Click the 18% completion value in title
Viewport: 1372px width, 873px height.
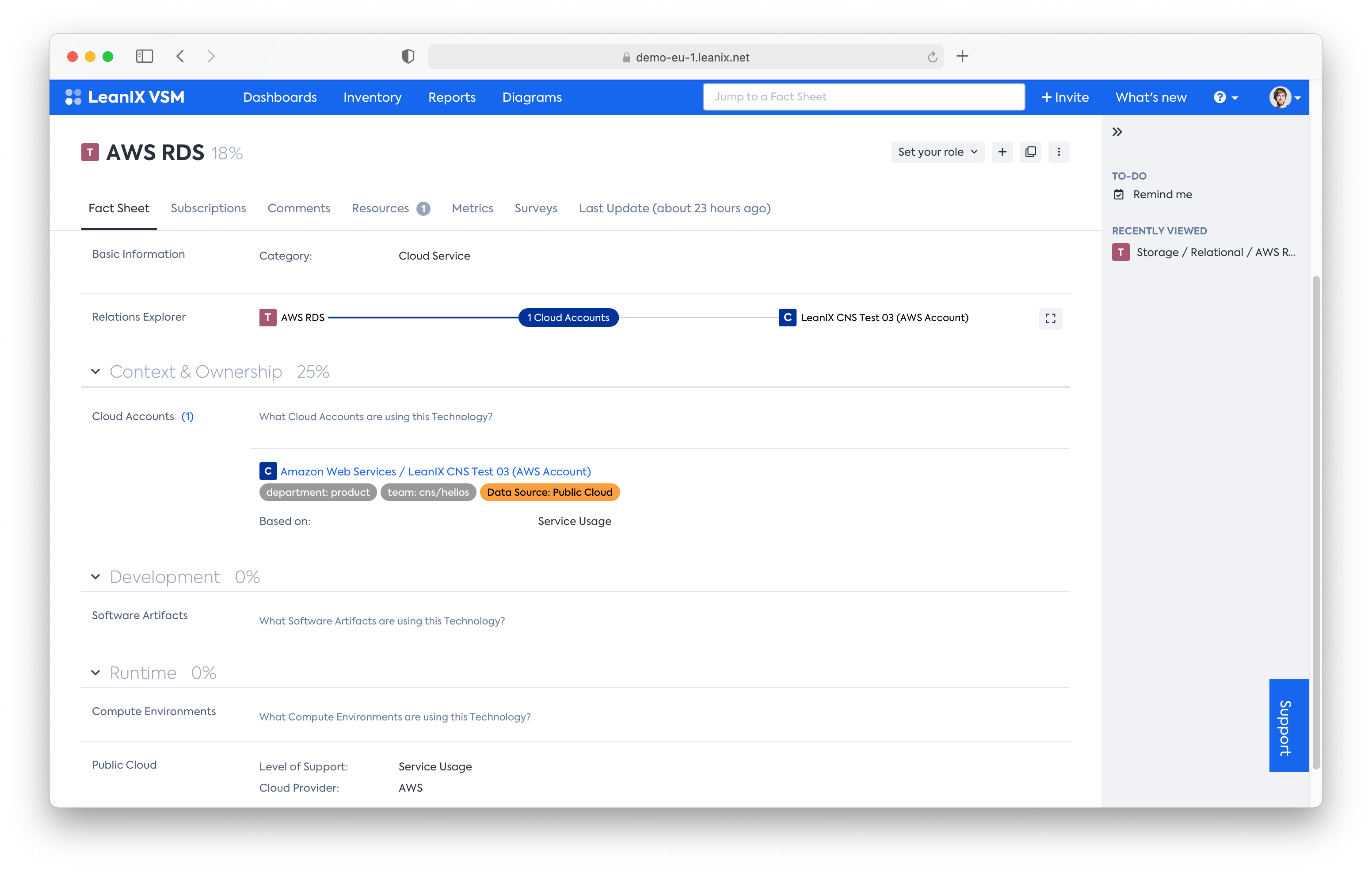point(227,153)
